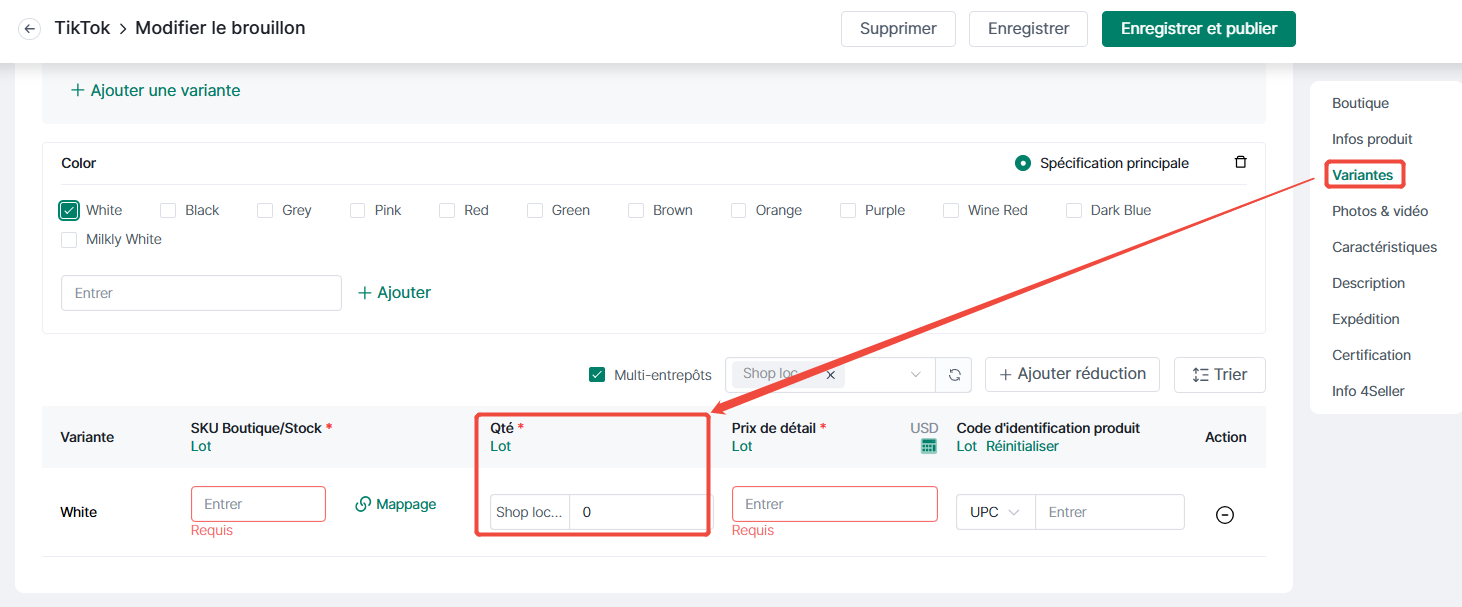Tick the Grey color checkbox

265,210
